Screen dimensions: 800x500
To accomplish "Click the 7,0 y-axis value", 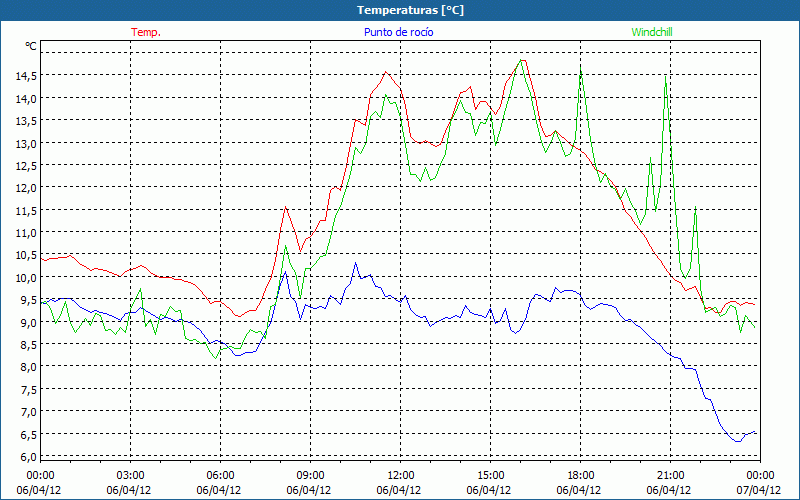I will (28, 412).
